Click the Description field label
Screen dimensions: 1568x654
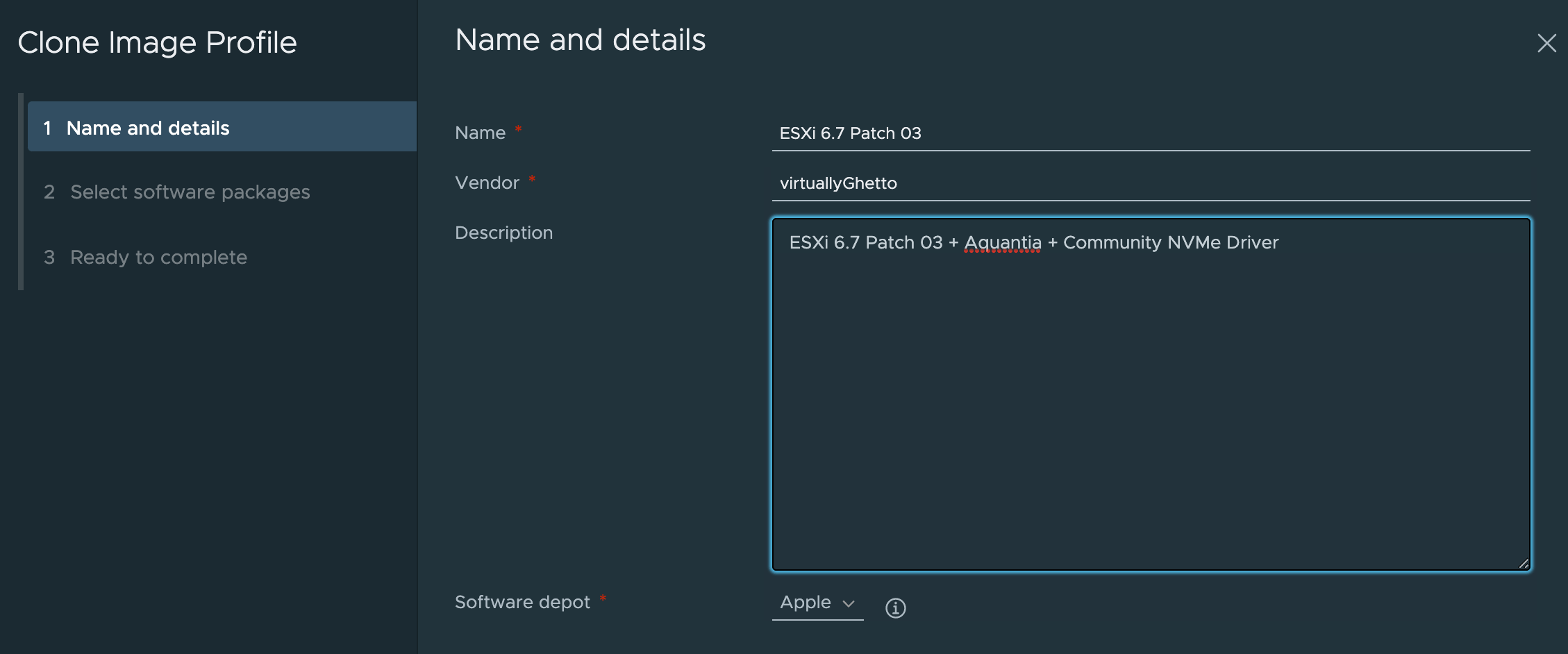pyautogui.click(x=503, y=233)
